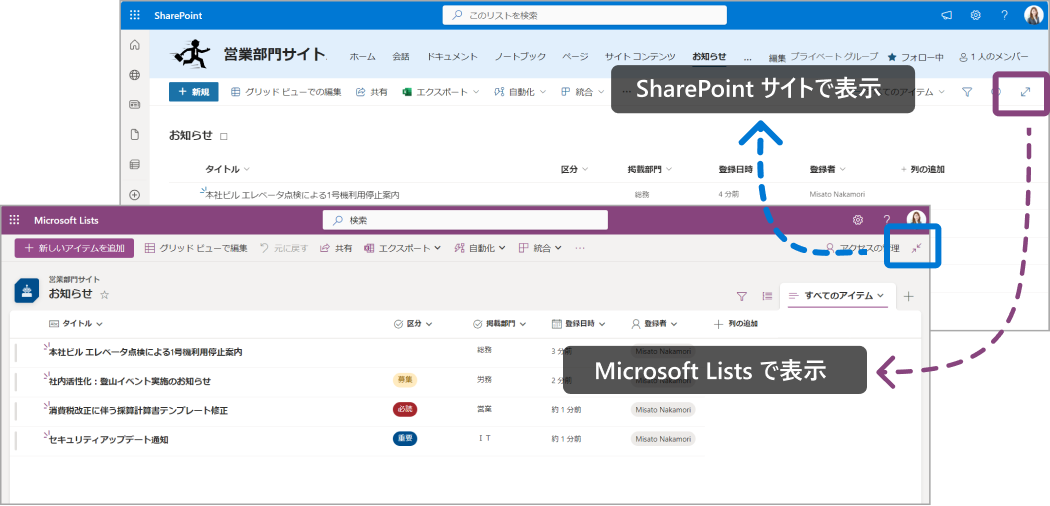Open the account avatar in SharePoint header
Viewport: 1050px width, 506px height.
[1034, 15]
